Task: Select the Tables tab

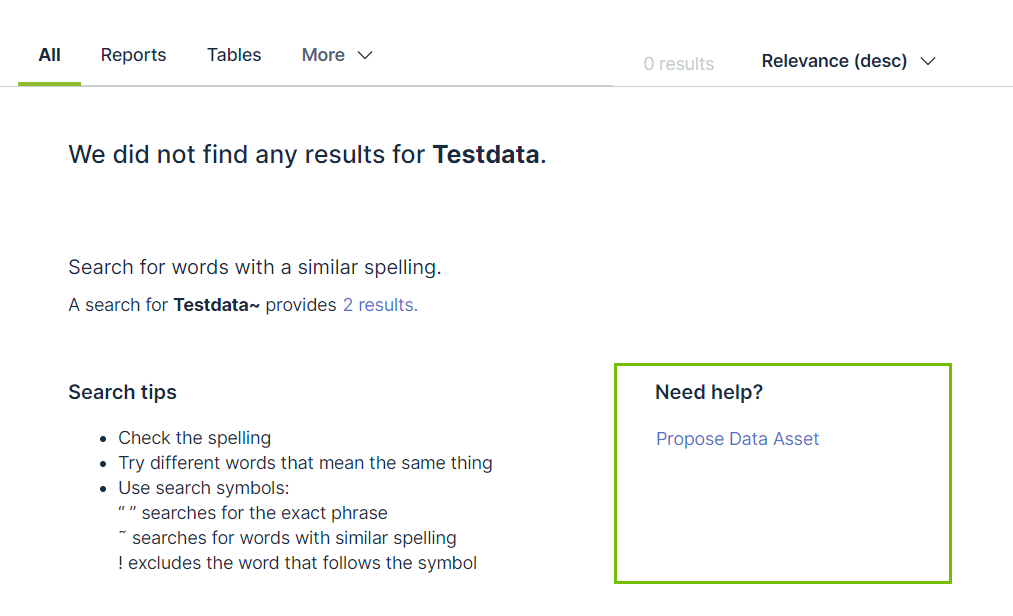Action: tap(234, 55)
